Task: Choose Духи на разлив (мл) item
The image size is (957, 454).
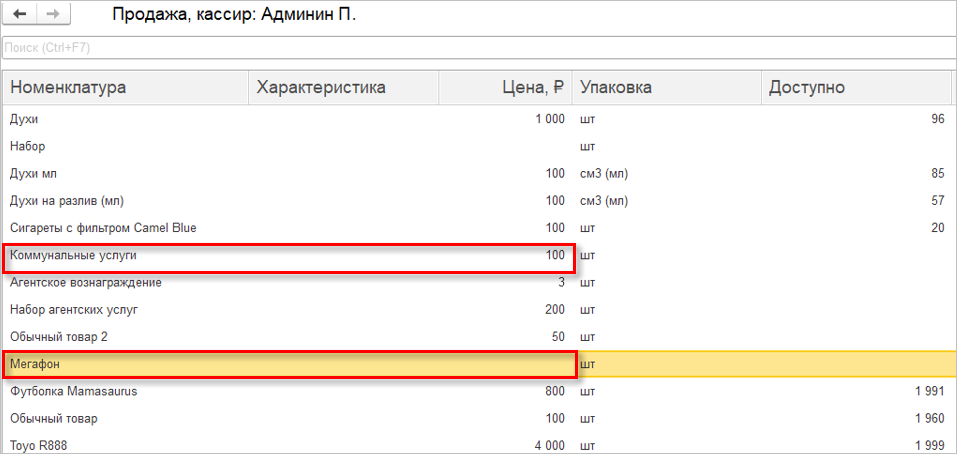Action: (x=478, y=201)
